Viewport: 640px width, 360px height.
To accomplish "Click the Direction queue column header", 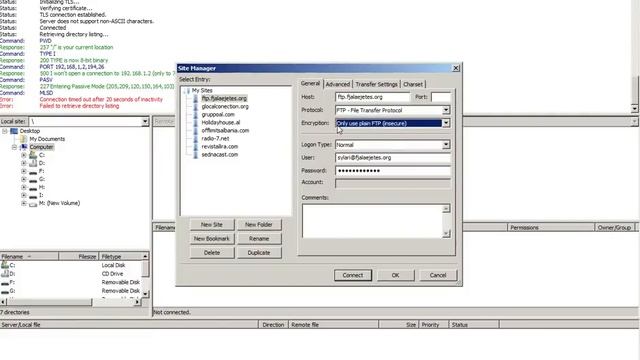I will (273, 325).
